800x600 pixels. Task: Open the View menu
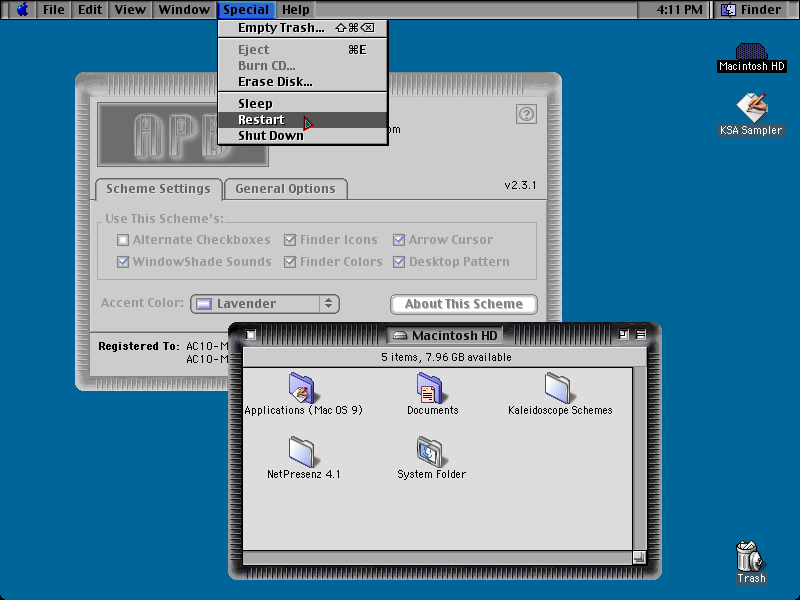[130, 10]
